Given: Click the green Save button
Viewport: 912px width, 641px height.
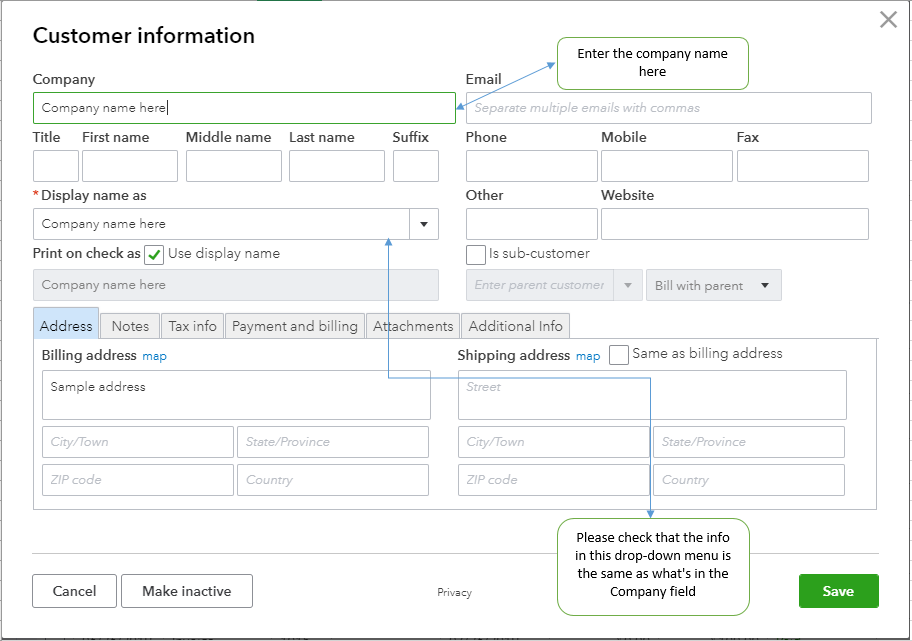Looking at the screenshot, I should (838, 591).
